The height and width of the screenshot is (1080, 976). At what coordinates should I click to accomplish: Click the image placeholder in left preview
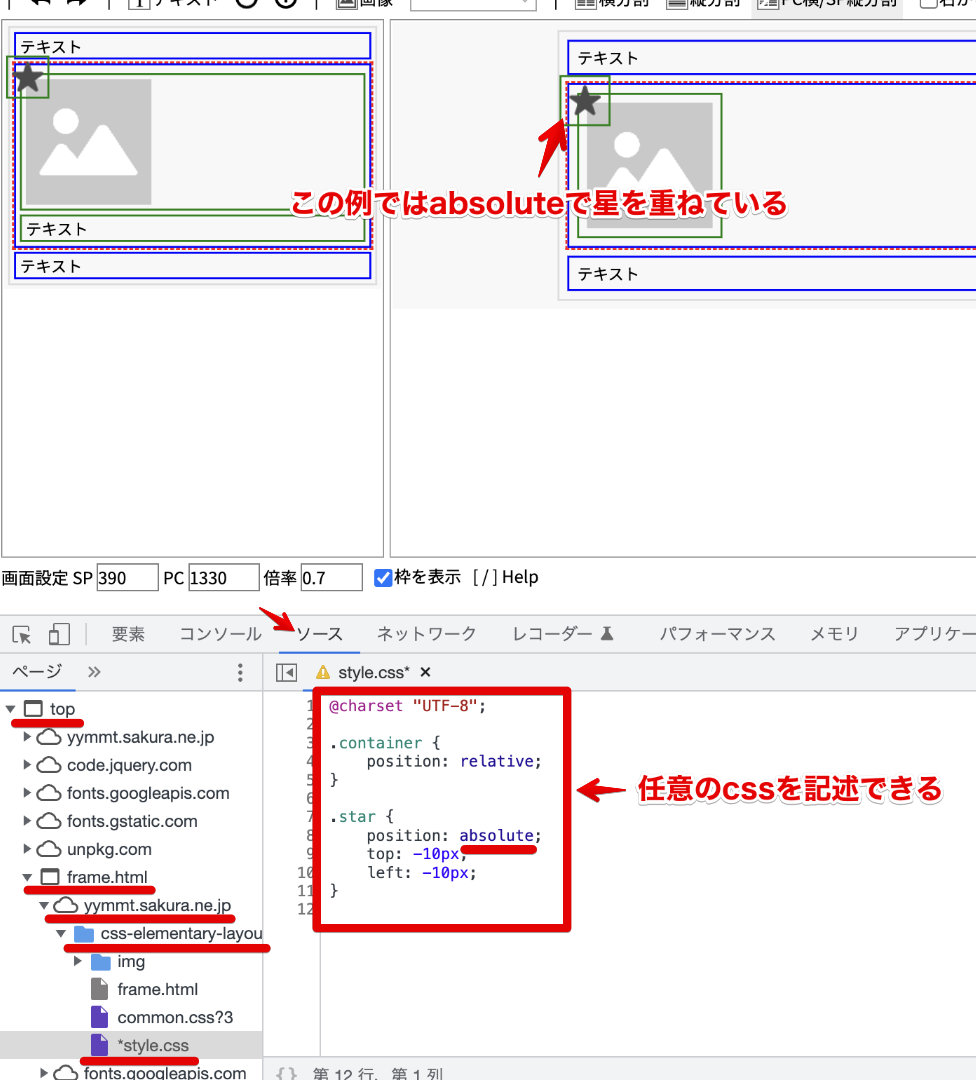(x=89, y=142)
